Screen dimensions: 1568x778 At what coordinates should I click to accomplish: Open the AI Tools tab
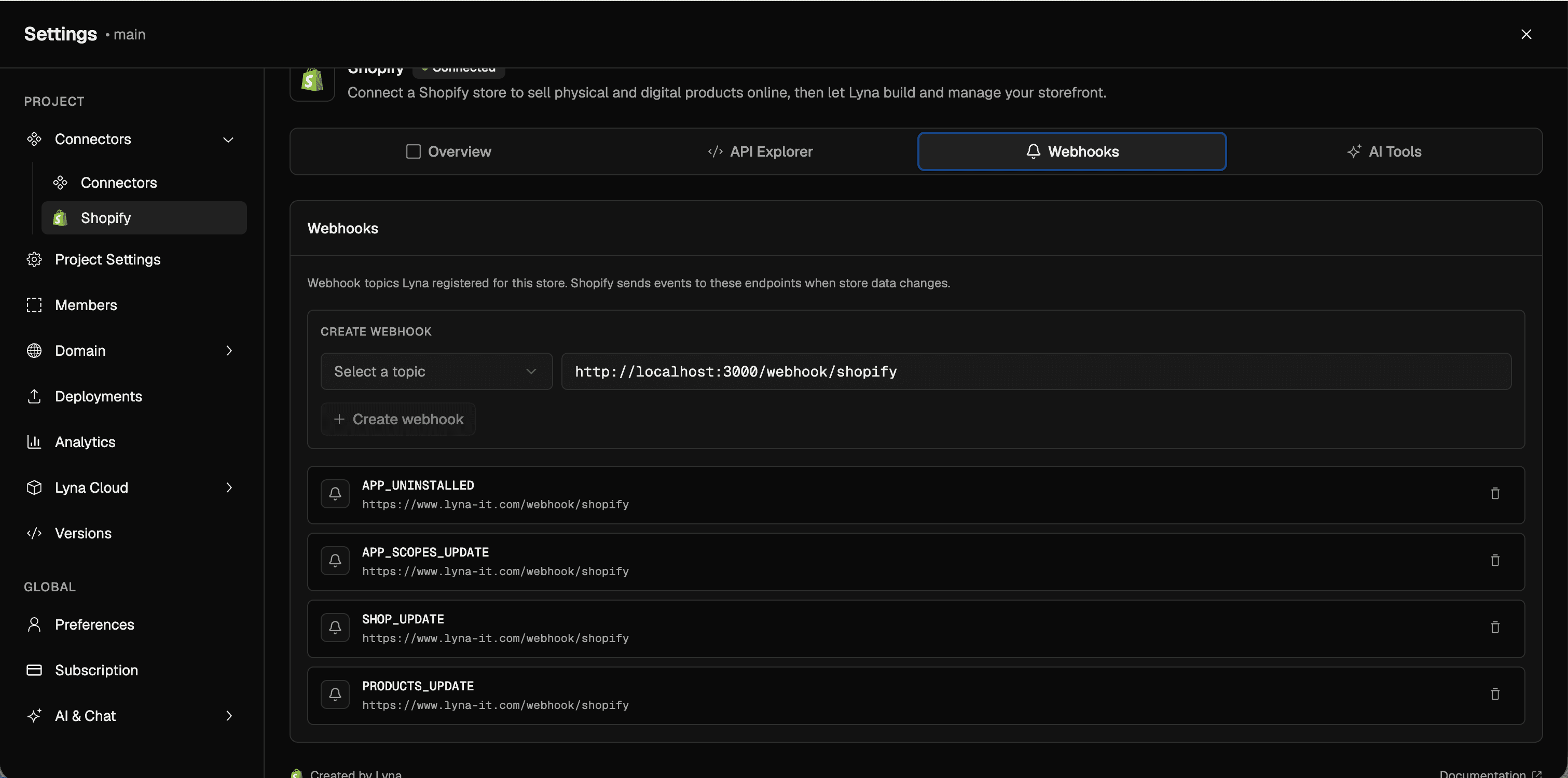1384,152
